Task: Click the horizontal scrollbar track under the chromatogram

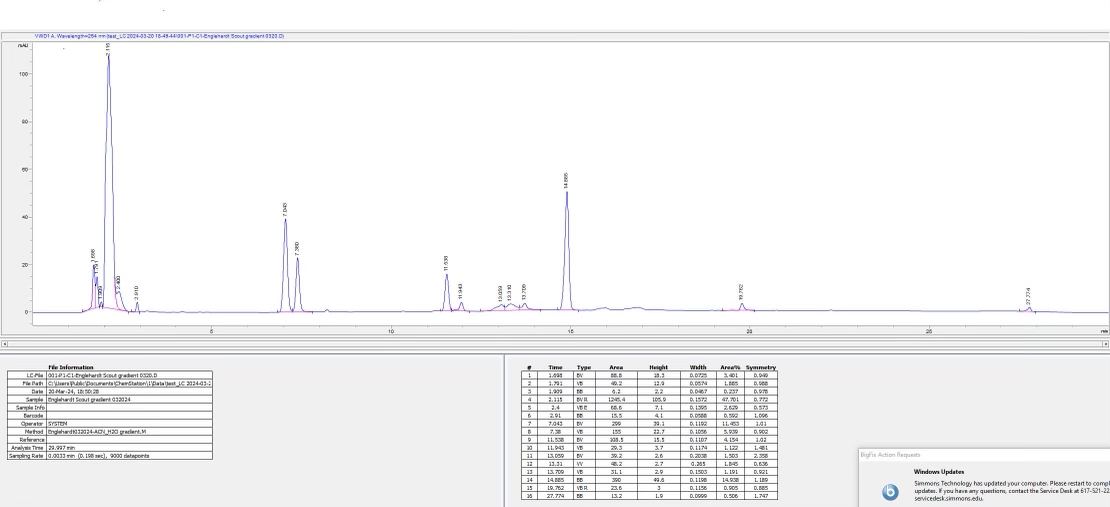Action: 555,344
